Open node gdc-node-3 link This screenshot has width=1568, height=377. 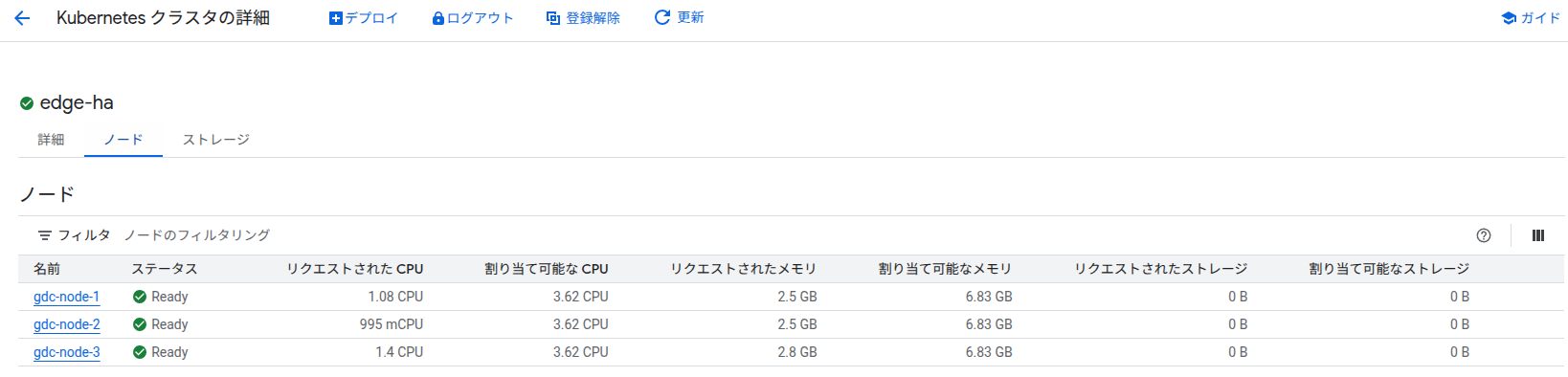[x=66, y=352]
